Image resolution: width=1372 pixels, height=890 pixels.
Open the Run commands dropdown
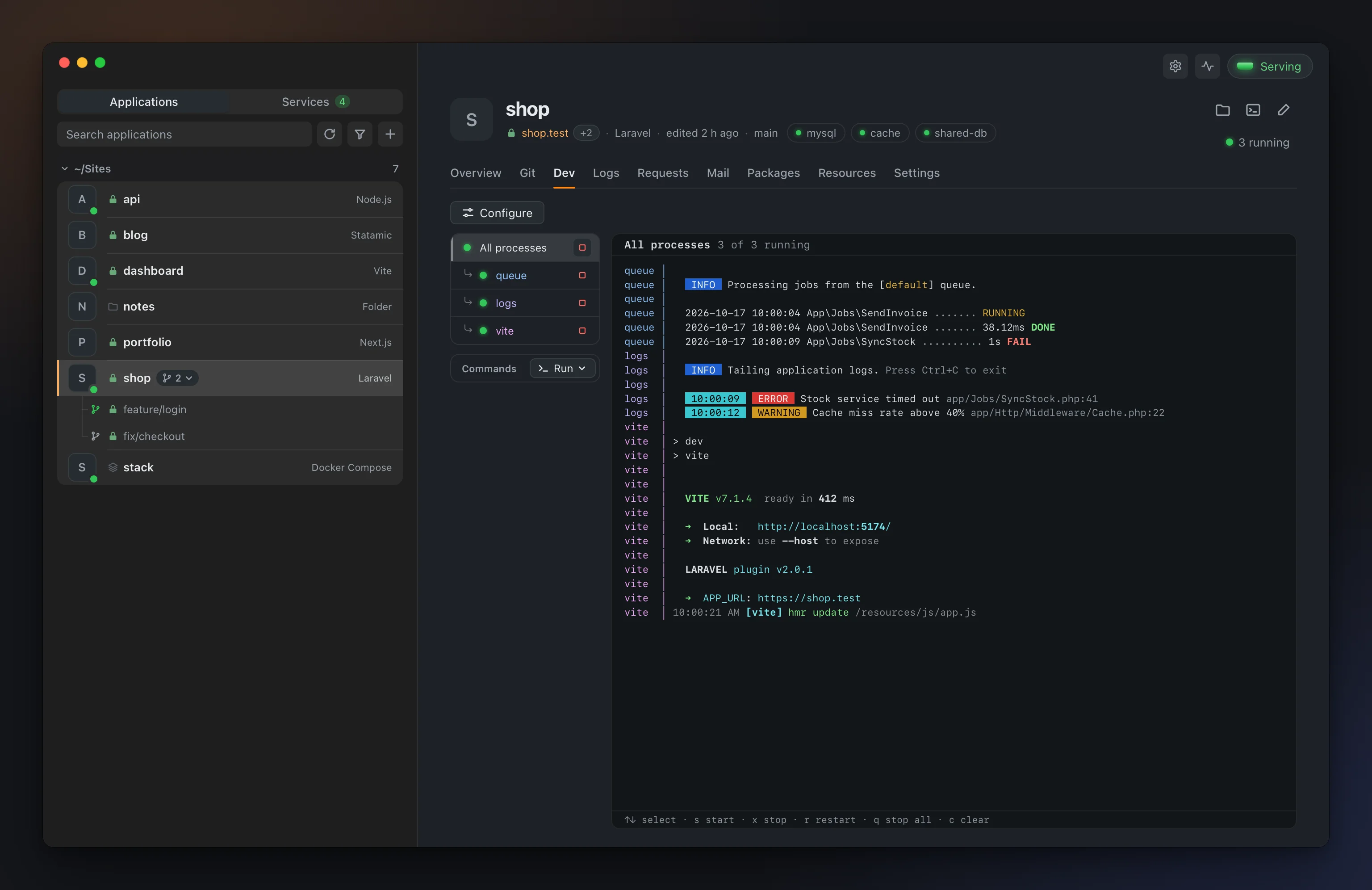pyautogui.click(x=563, y=368)
